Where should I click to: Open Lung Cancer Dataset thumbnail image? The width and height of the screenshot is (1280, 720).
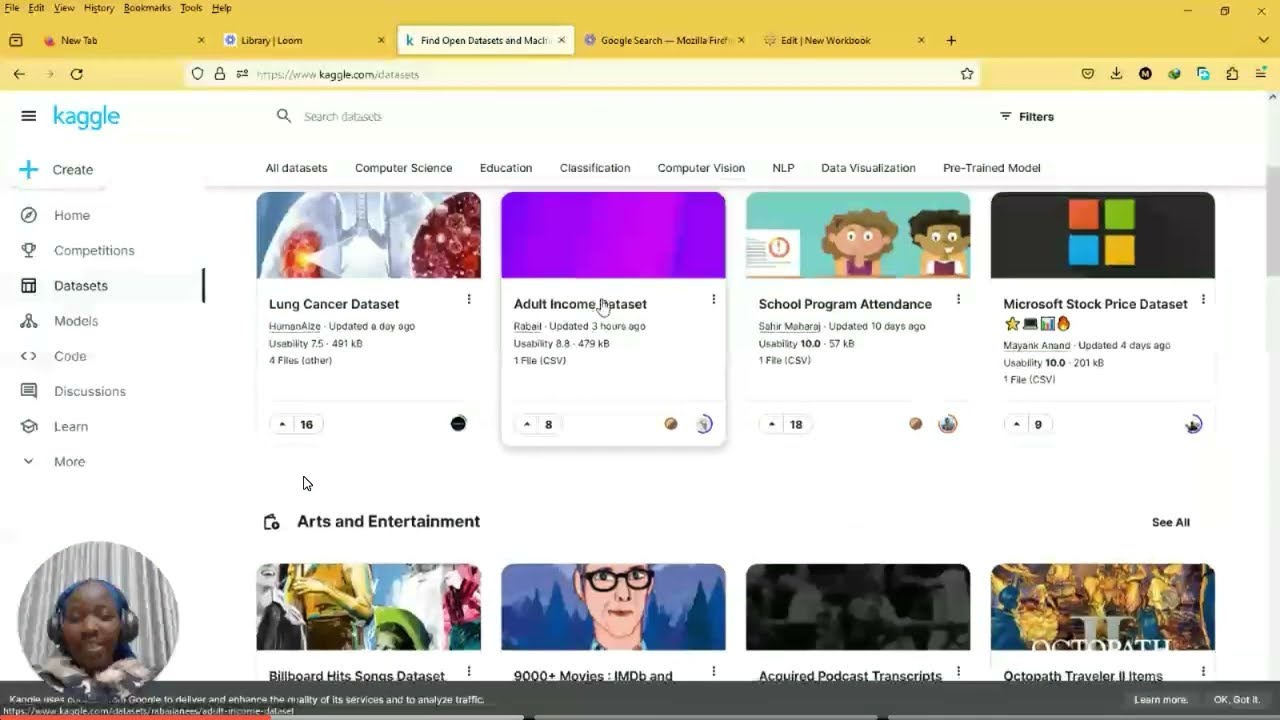[x=368, y=235]
